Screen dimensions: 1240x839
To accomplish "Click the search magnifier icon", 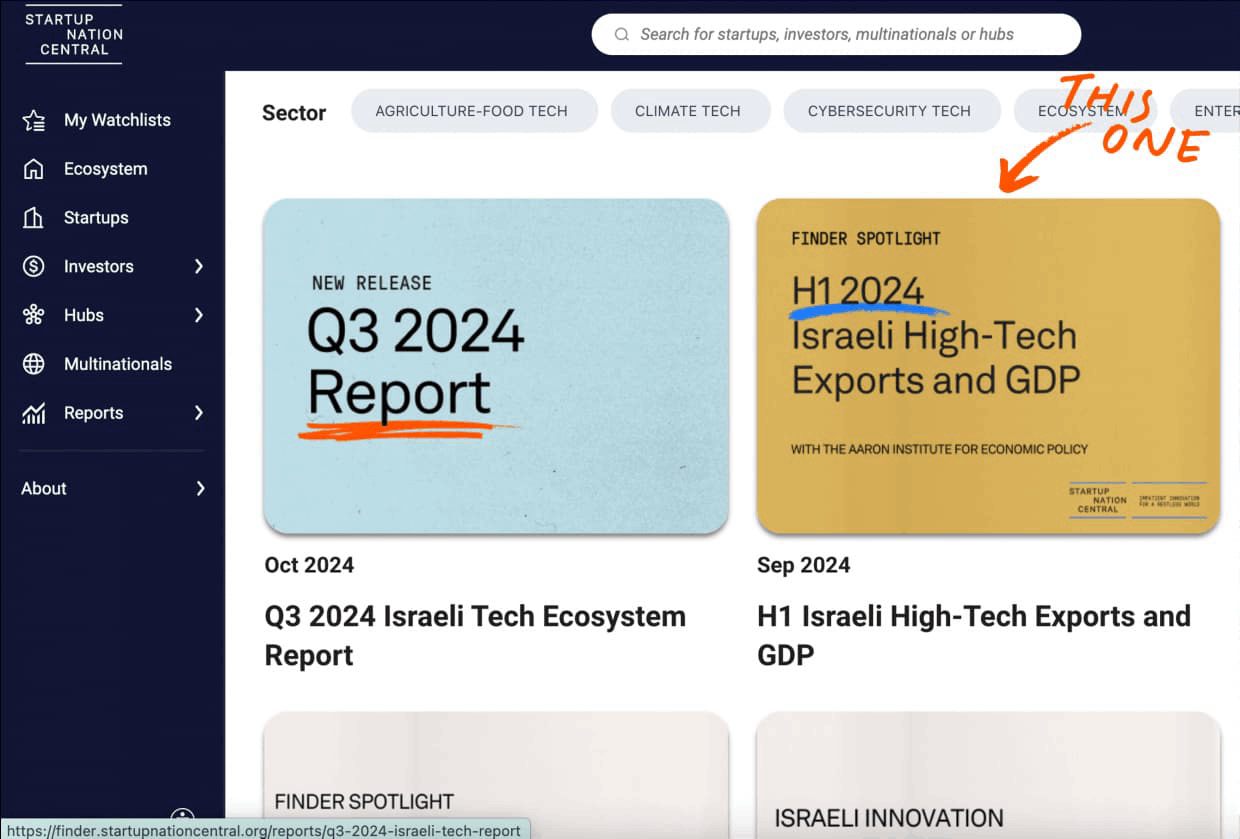I will click(622, 35).
